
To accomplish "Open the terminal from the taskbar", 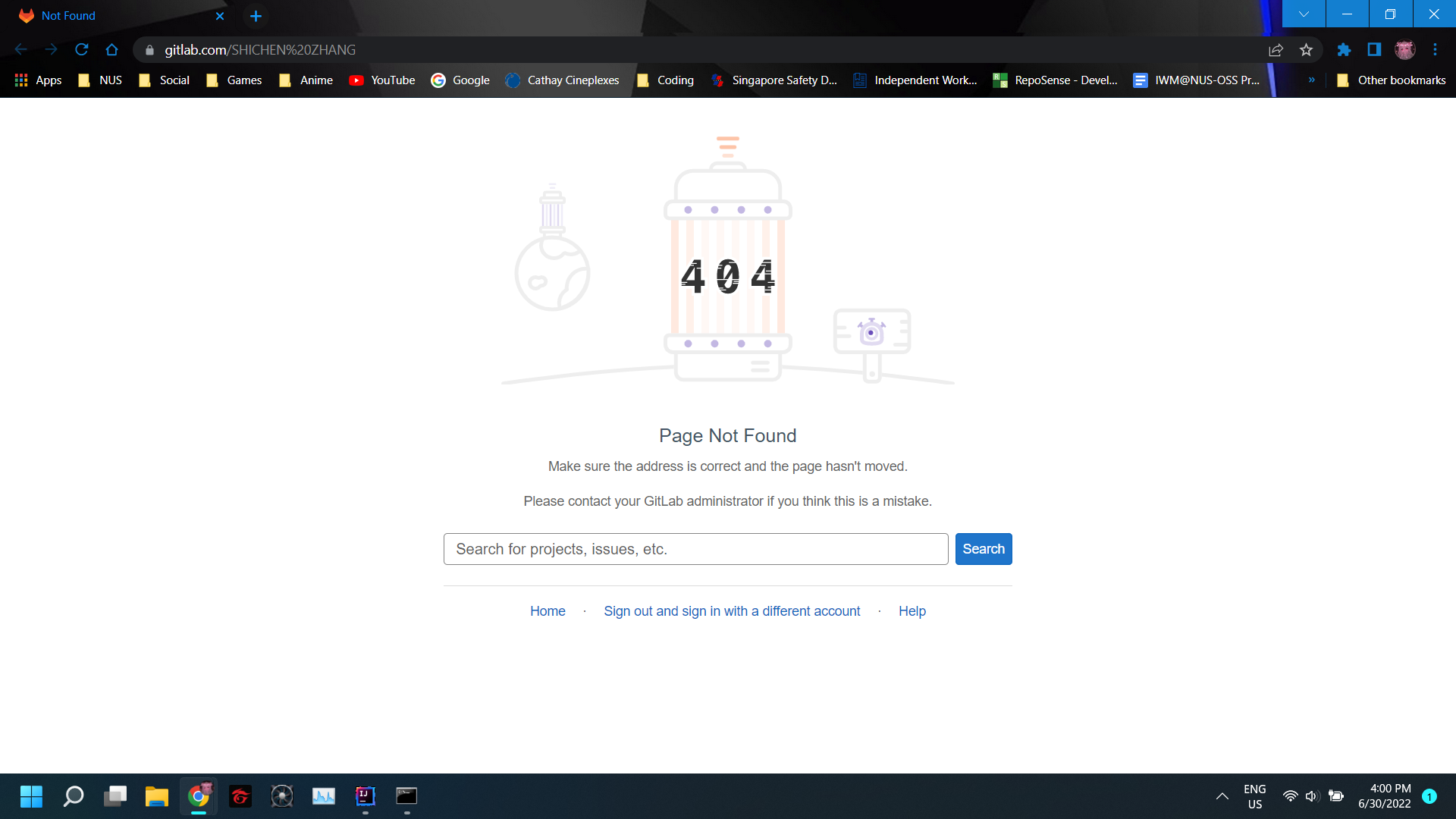I will pos(406,796).
